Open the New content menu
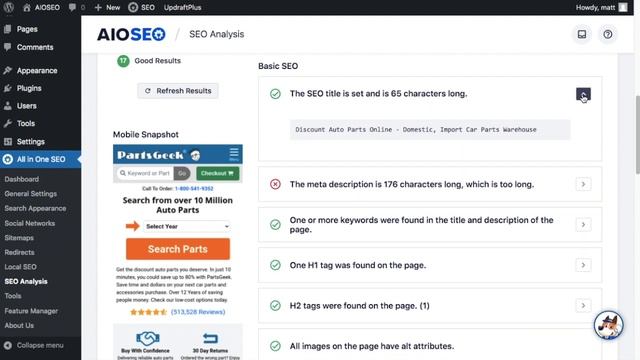The width and height of the screenshot is (640, 360). [107, 7]
